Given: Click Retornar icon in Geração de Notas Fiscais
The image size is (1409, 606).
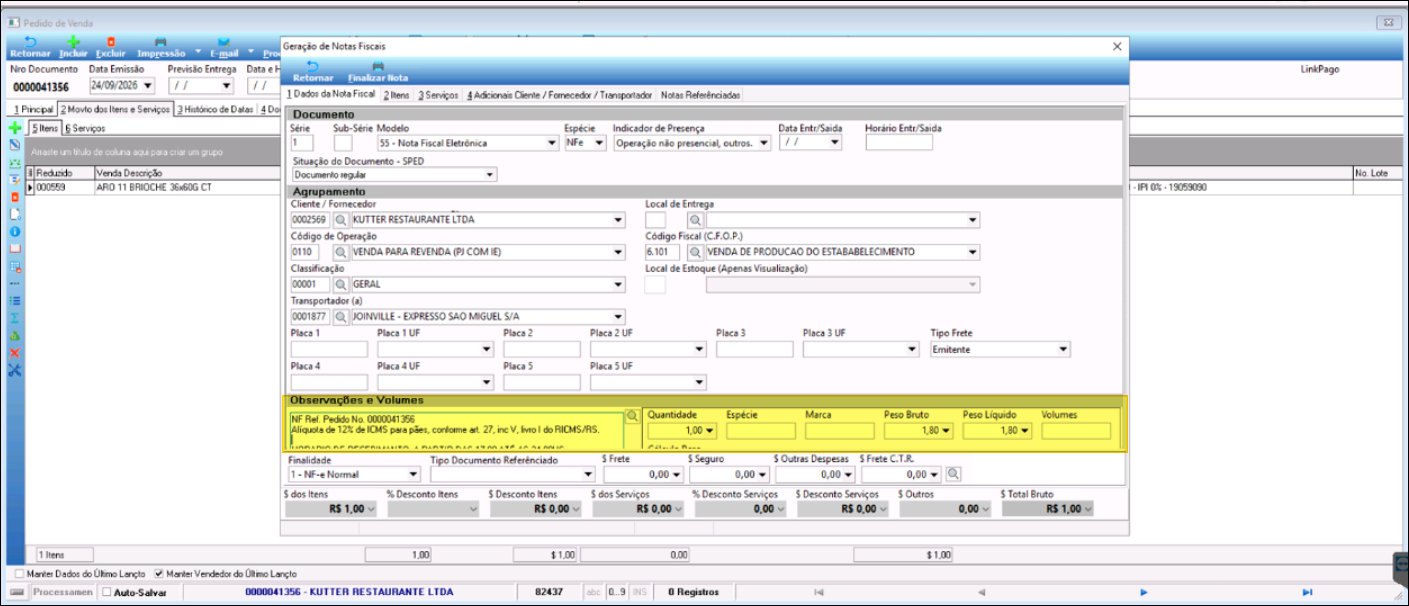Looking at the screenshot, I should coord(313,66).
